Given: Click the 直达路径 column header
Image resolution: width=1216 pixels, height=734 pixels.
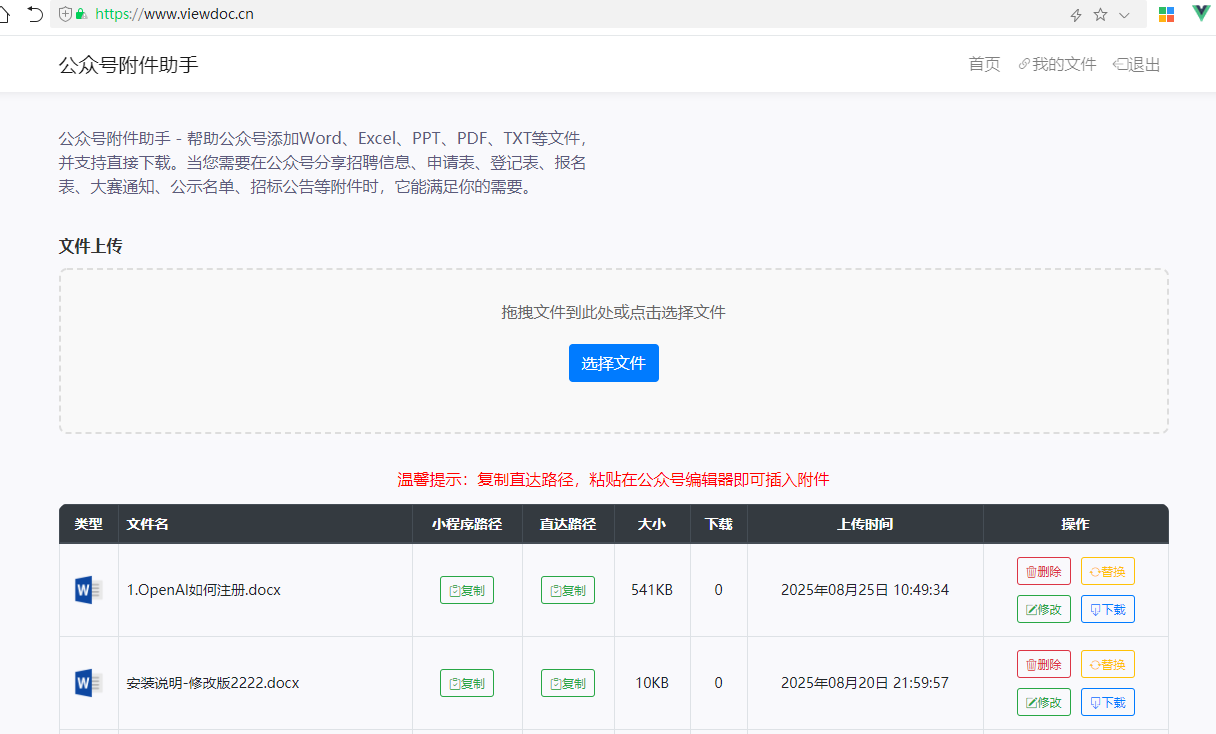Looking at the screenshot, I should point(568,524).
